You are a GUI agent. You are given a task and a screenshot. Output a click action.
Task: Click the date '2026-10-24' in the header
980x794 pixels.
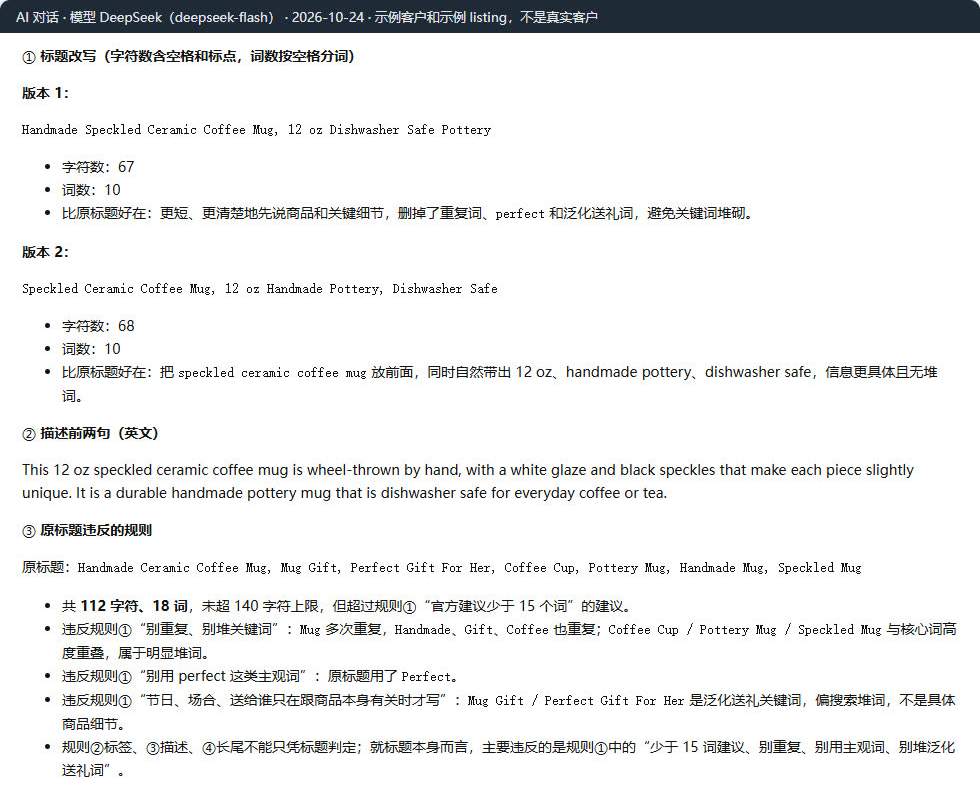(x=328, y=17)
